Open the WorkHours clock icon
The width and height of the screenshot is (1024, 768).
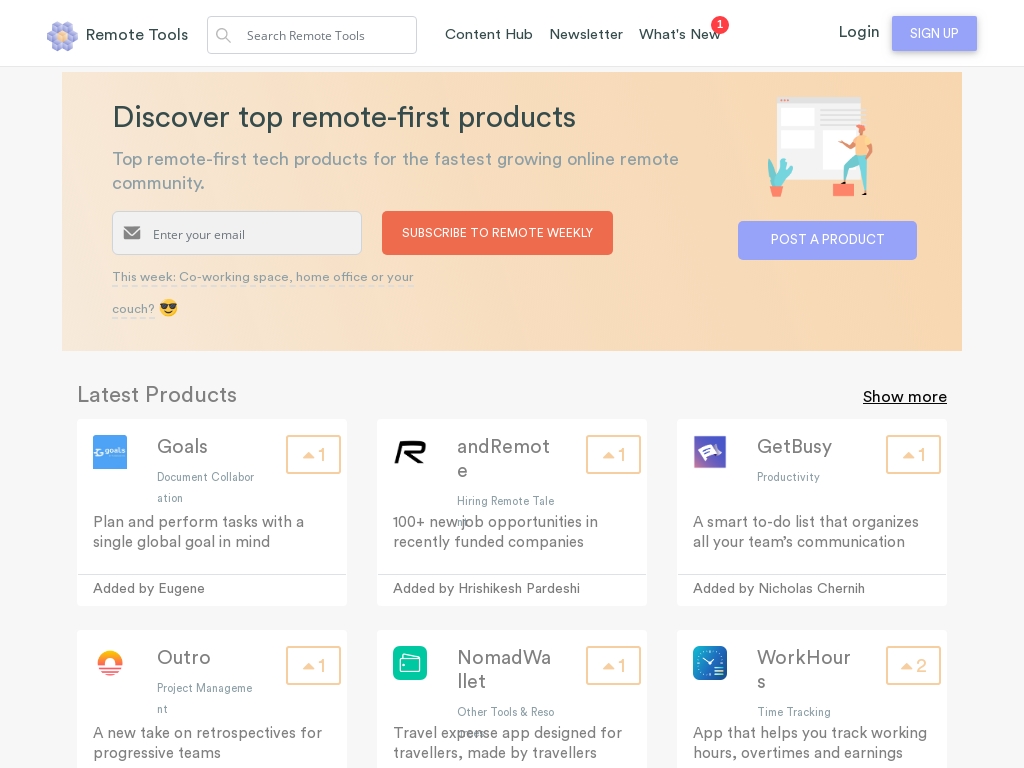coord(710,663)
